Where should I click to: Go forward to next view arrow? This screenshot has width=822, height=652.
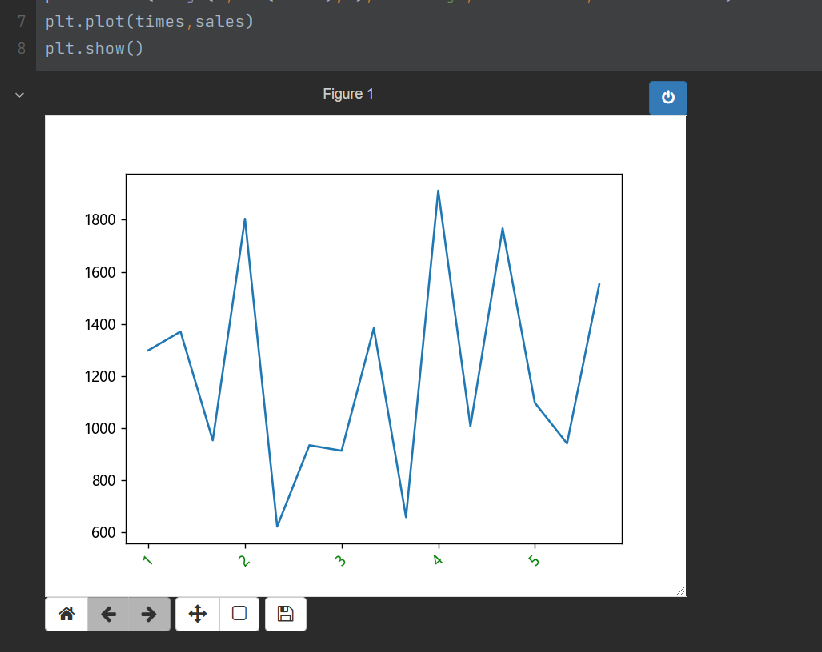pos(149,614)
